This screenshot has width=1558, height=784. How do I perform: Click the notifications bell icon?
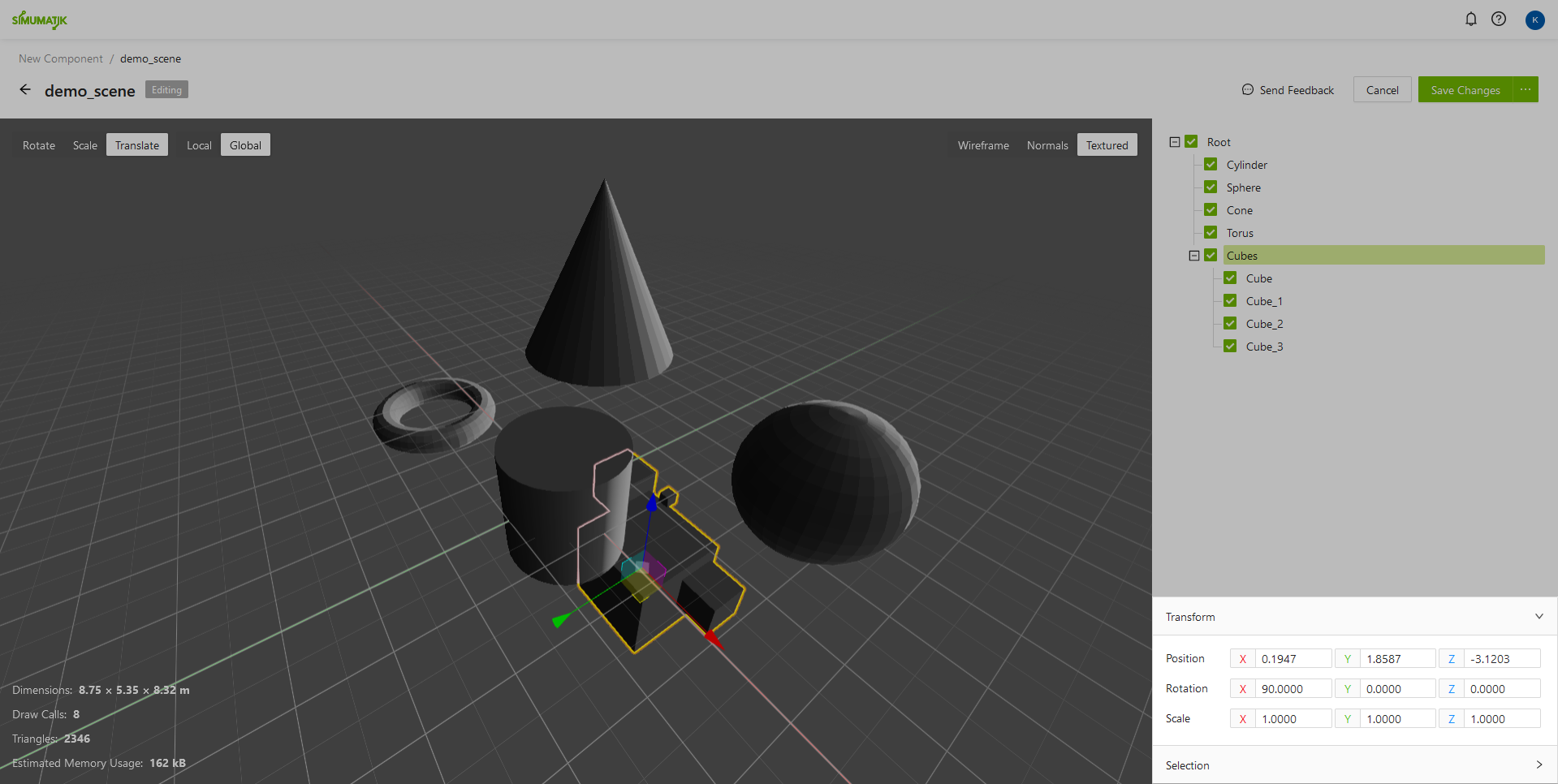coord(1470,19)
